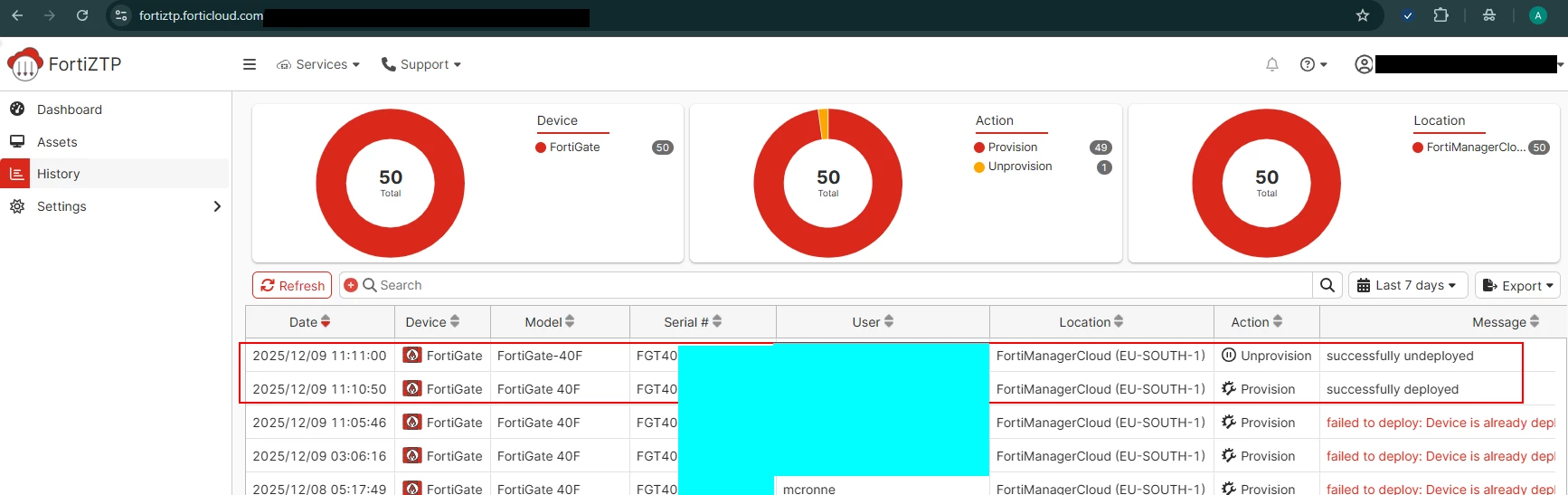Screen dimensions: 1568x495
Task: Toggle Unprovision legend in Action chart
Action: click(1013, 167)
